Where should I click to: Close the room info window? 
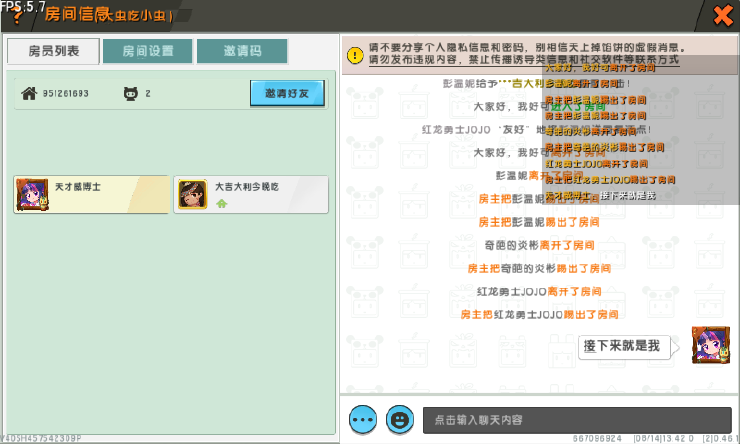[720, 16]
